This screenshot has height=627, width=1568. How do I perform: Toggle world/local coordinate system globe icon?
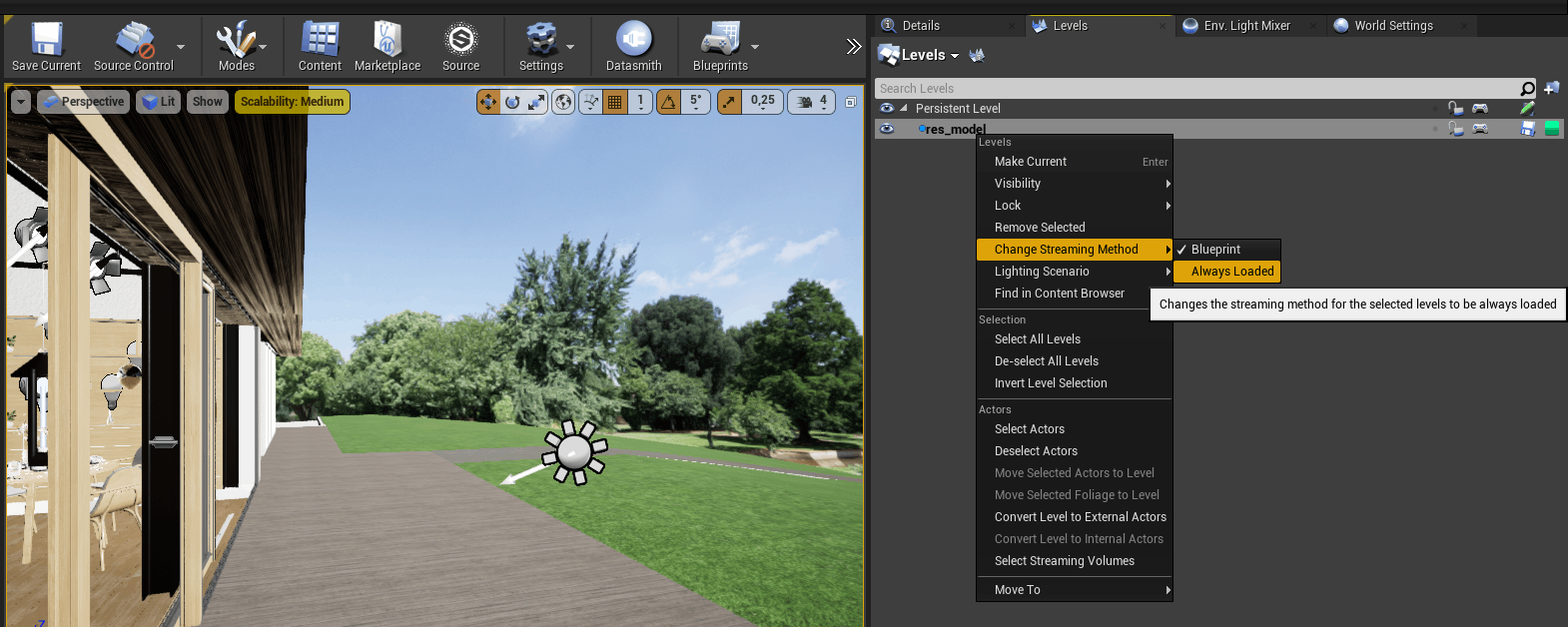coord(563,102)
